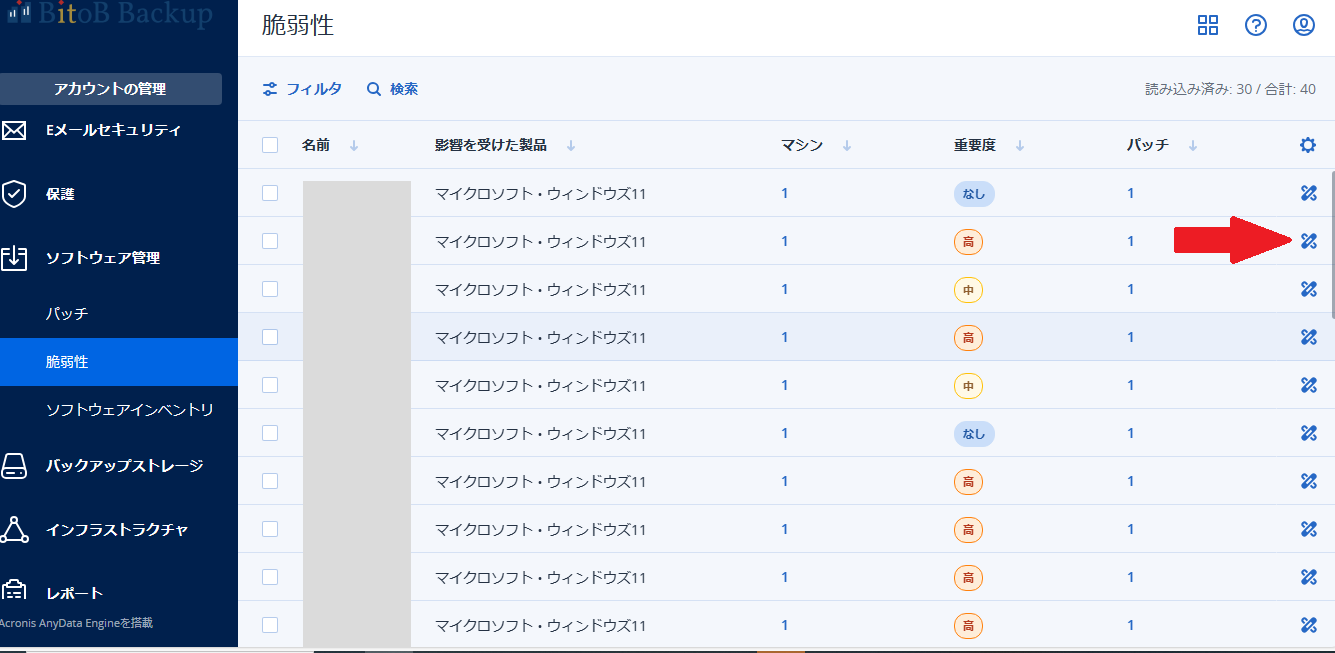
Task: Check the fifth row's checkbox
Action: 270,385
